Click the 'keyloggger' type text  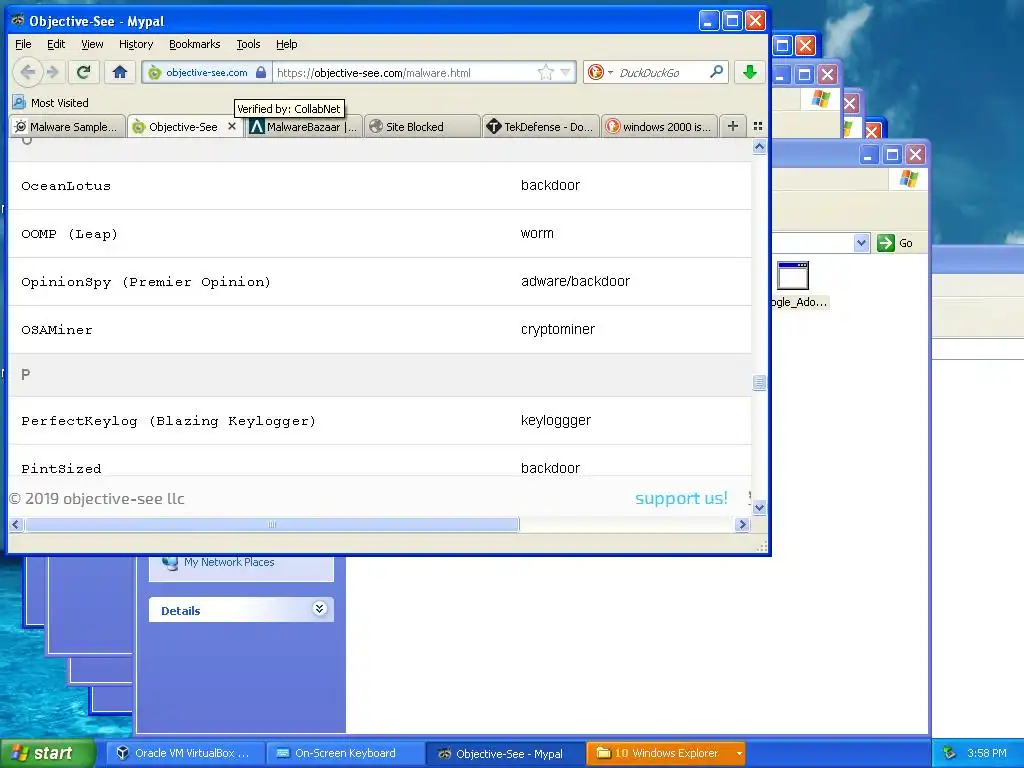(x=556, y=421)
